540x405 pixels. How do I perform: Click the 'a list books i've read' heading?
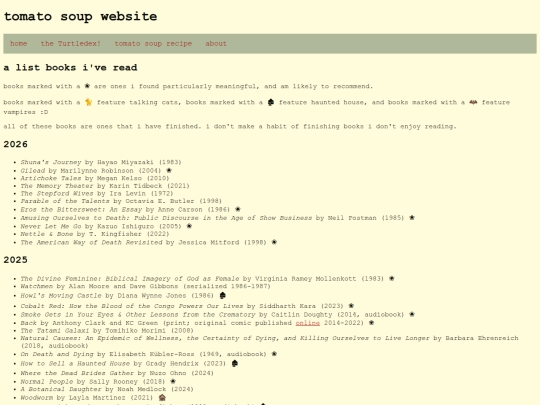70,68
